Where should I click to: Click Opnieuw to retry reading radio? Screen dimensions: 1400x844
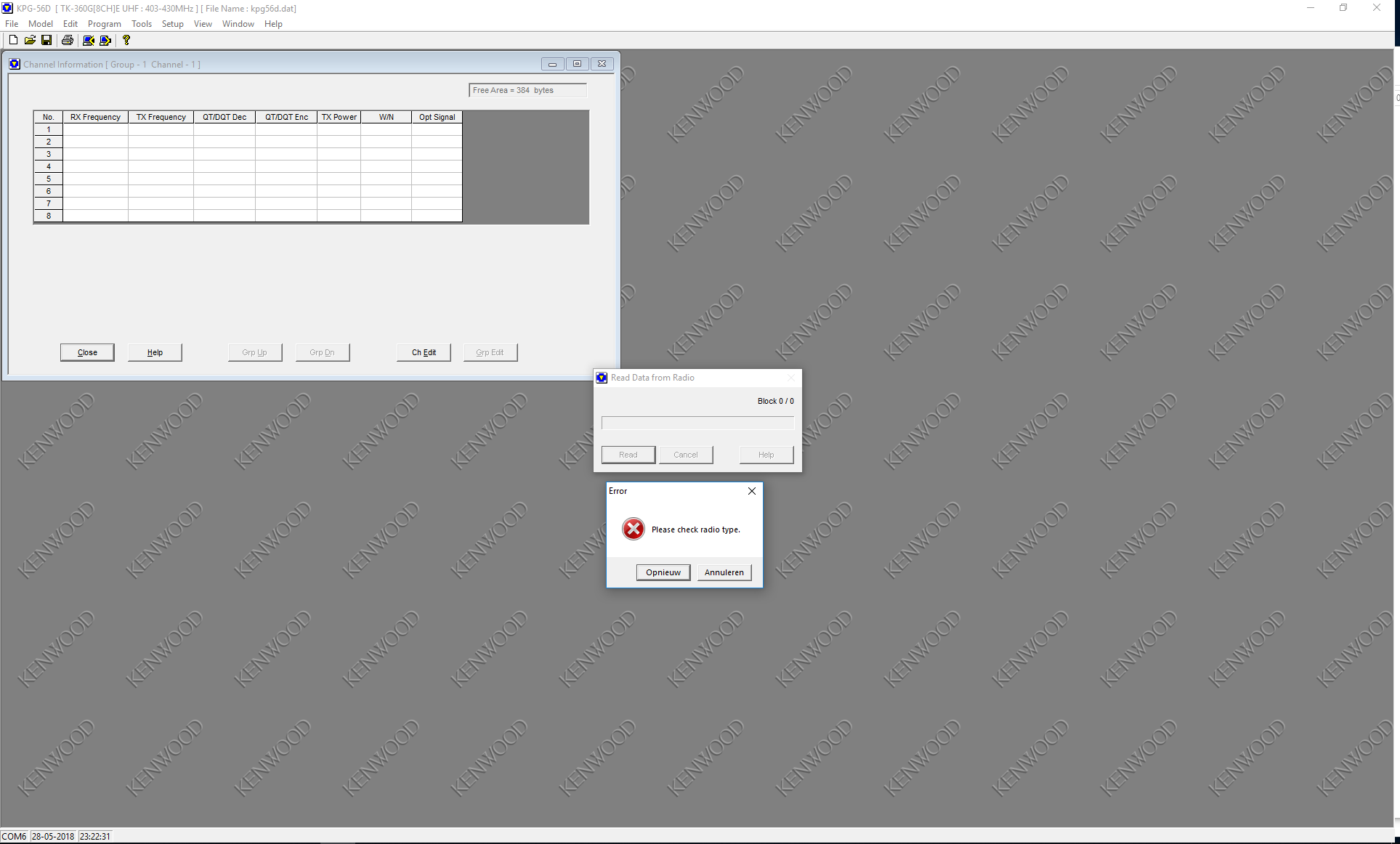663,572
